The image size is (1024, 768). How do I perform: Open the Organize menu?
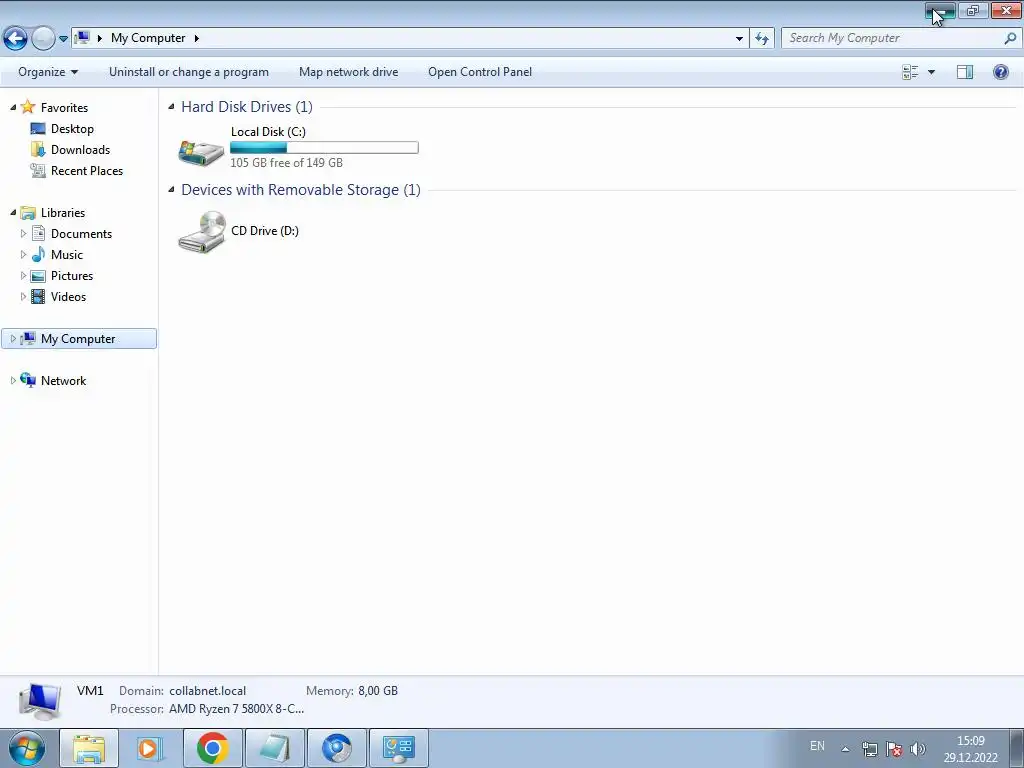click(48, 72)
